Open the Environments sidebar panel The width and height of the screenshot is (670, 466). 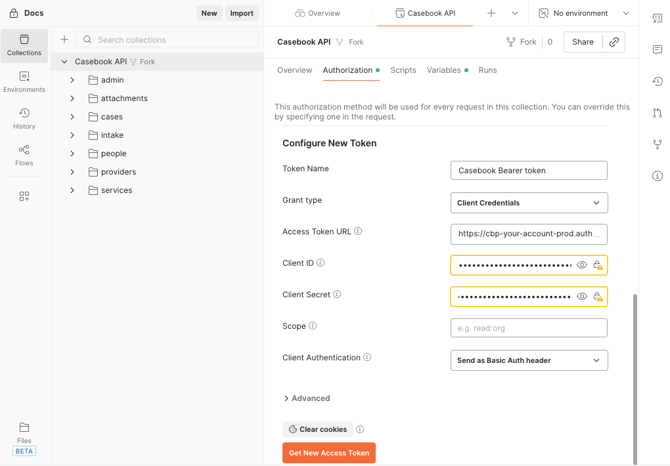[24, 82]
